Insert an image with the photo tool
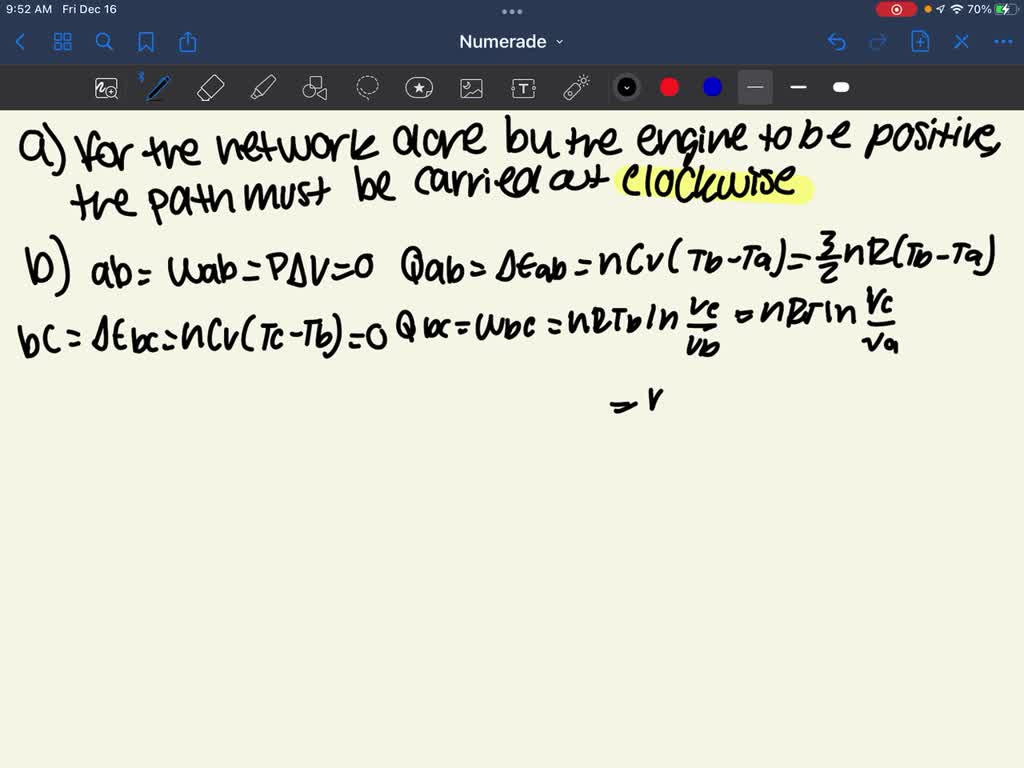 tap(470, 87)
